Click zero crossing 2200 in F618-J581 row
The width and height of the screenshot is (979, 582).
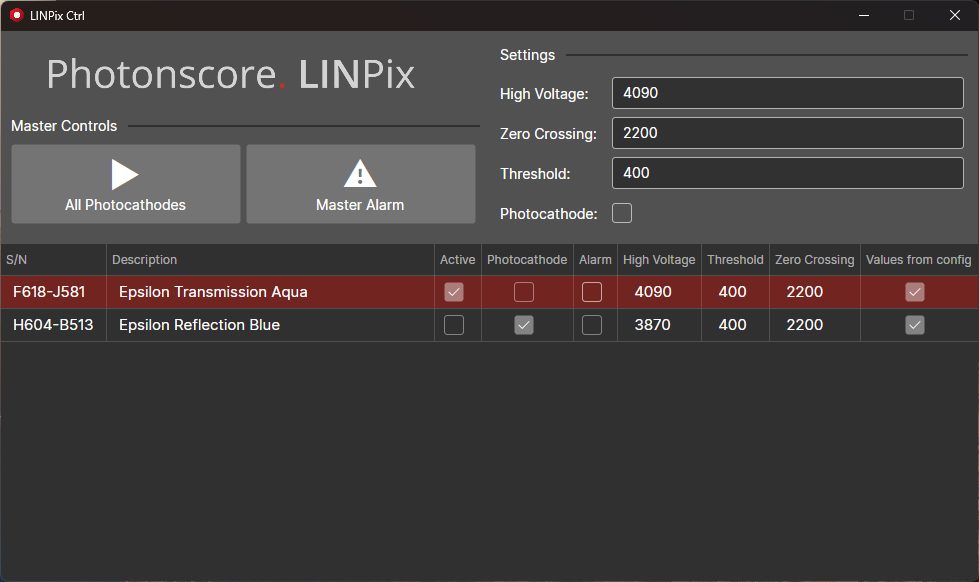click(x=805, y=292)
